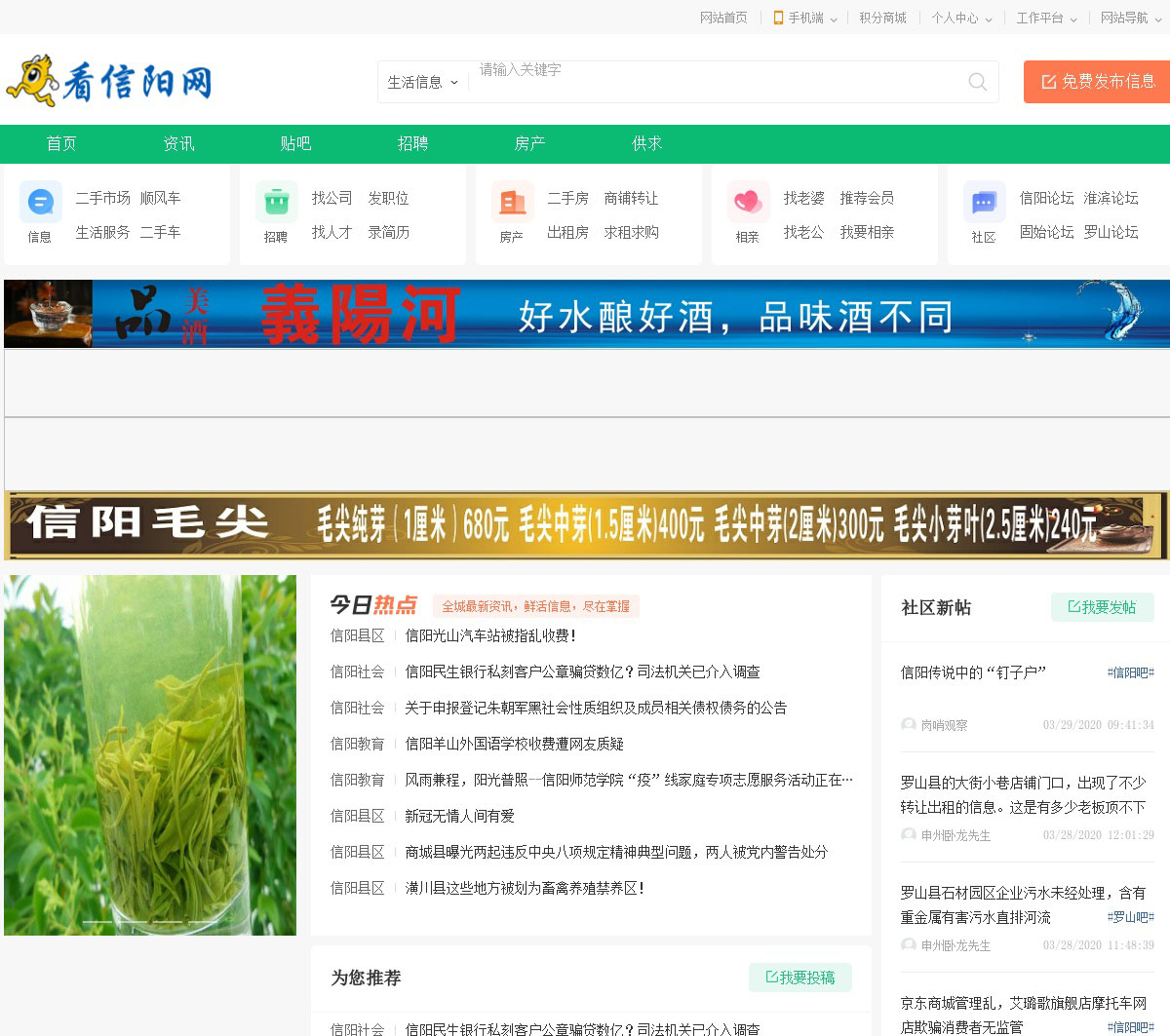This screenshot has width=1170, height=1036.
Task: Click the 看信阳网 site logo
Action: pos(109,80)
